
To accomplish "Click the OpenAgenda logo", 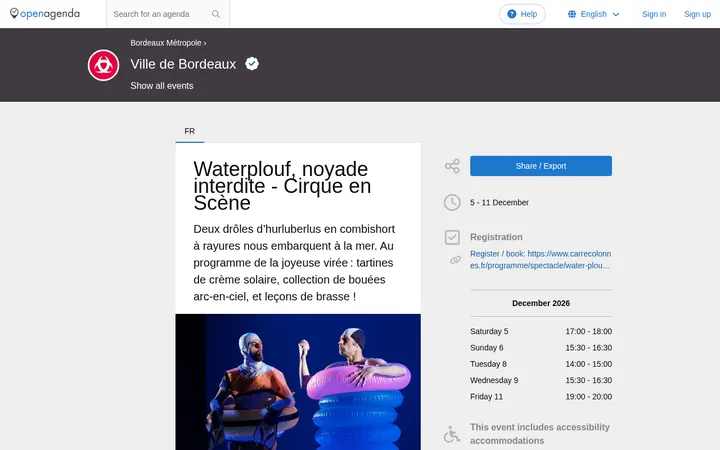I will (45, 14).
